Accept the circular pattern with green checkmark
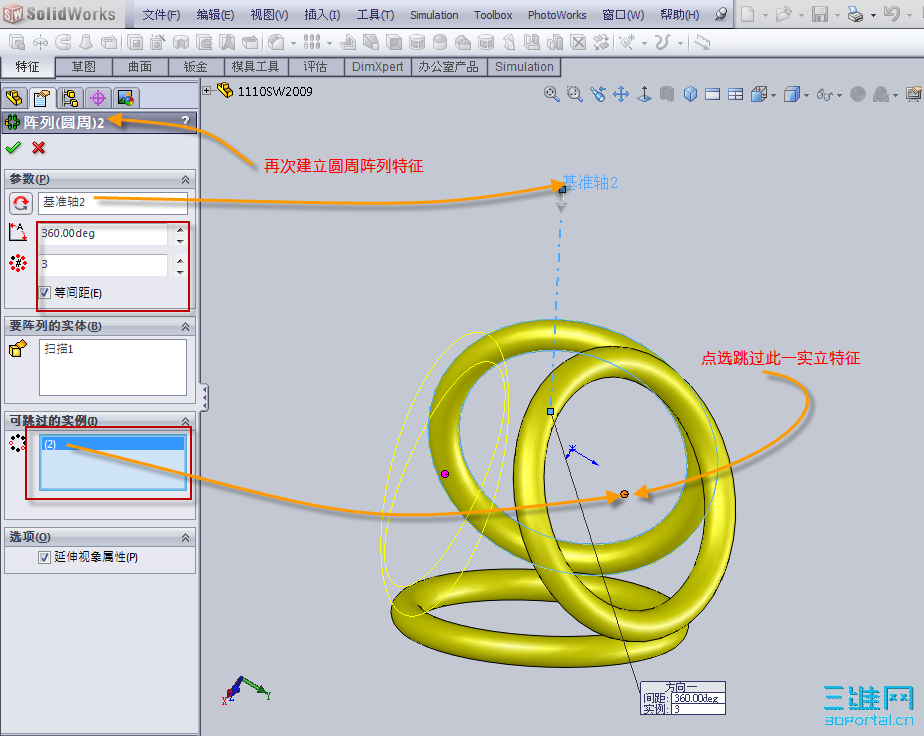The image size is (924, 736). click(x=13, y=147)
